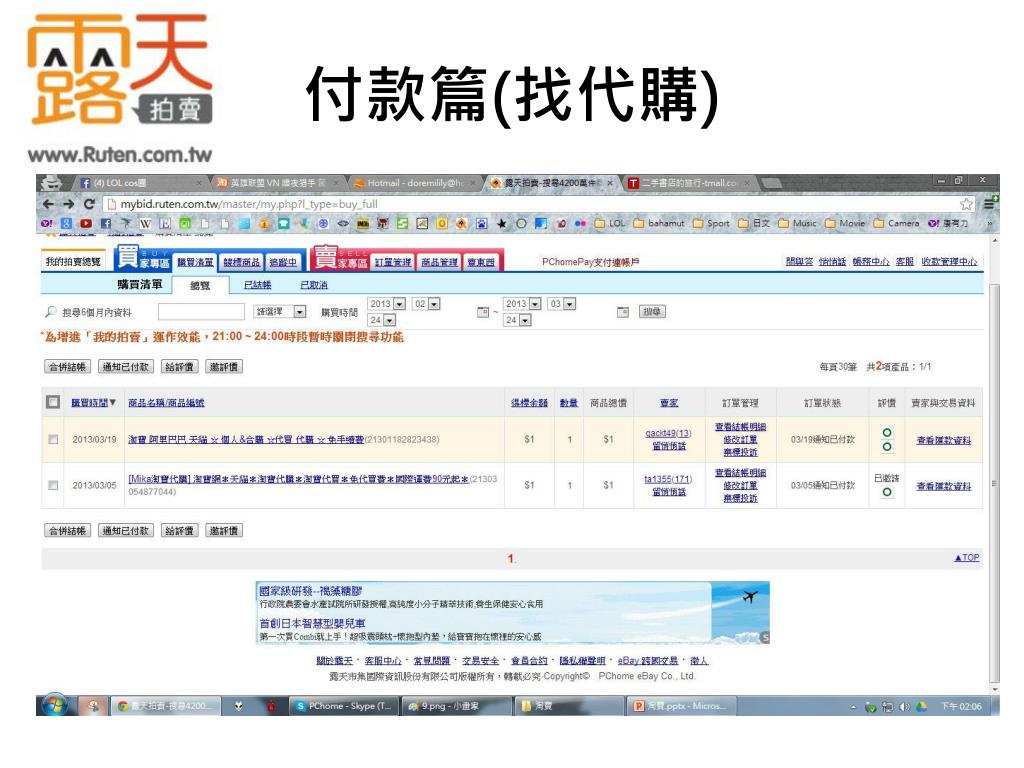Switch to the LOL cos Facebook tab
The height and width of the screenshot is (768, 1024).
140,183
